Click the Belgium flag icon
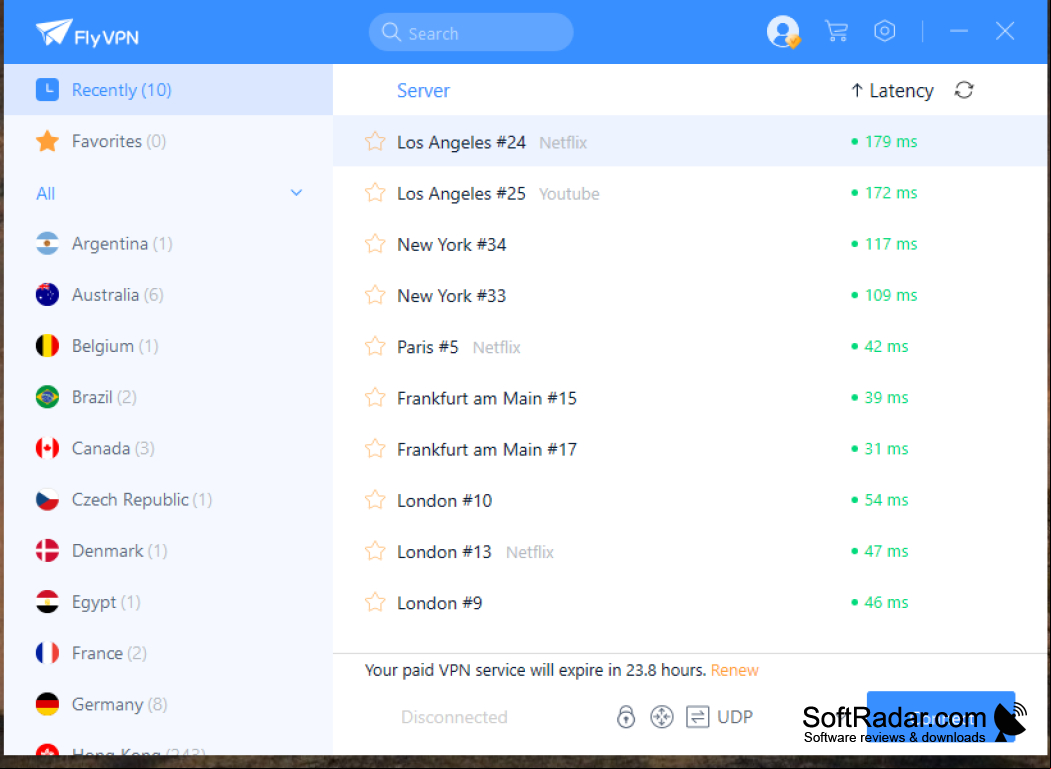 [48, 346]
